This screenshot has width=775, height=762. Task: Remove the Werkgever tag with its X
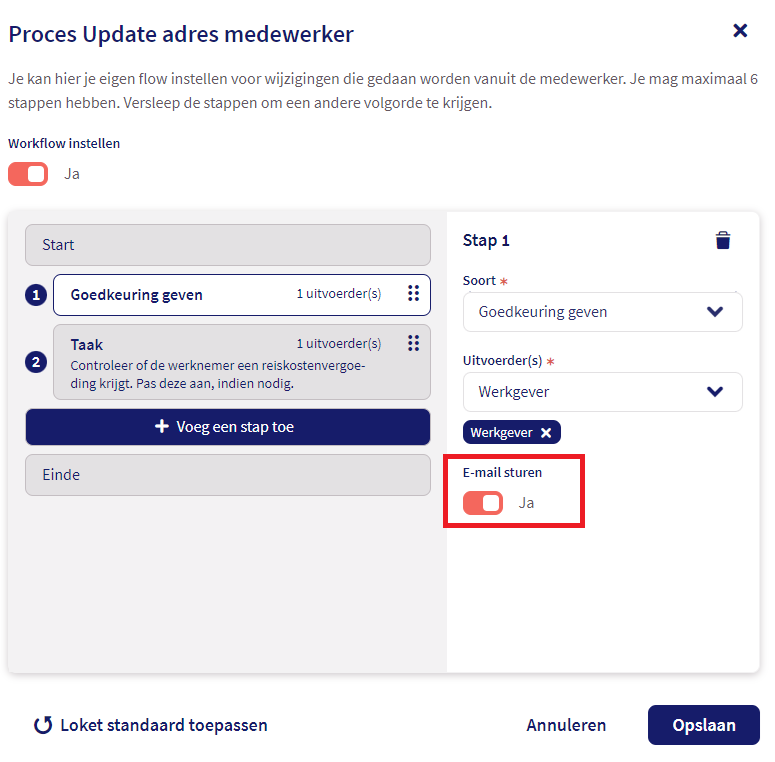[546, 433]
